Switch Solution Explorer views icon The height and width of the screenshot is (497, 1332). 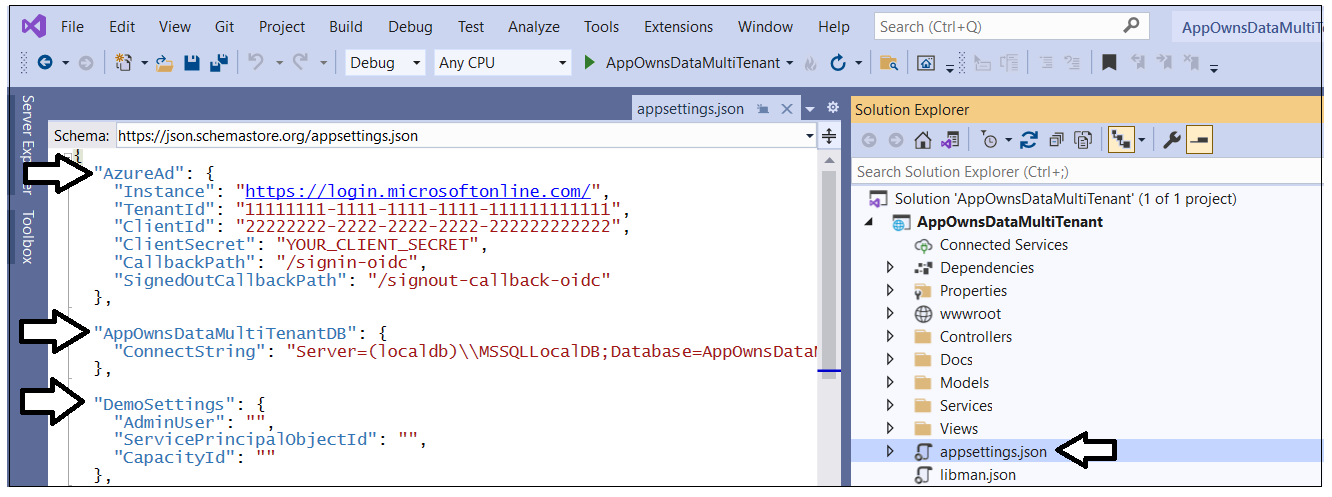click(x=949, y=140)
